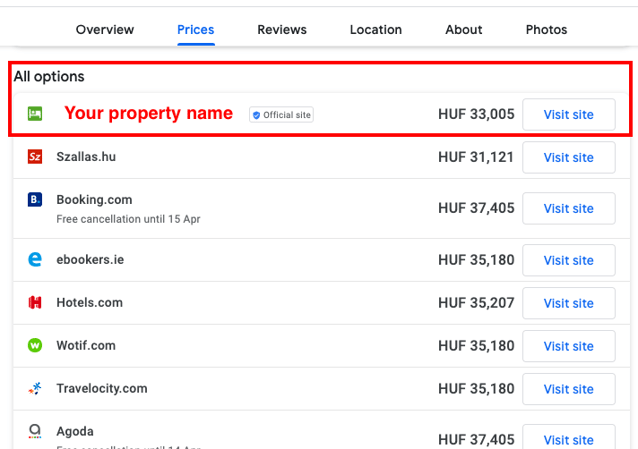This screenshot has height=449, width=638.
Task: Select the Agoda provider name
Action: tap(75, 431)
